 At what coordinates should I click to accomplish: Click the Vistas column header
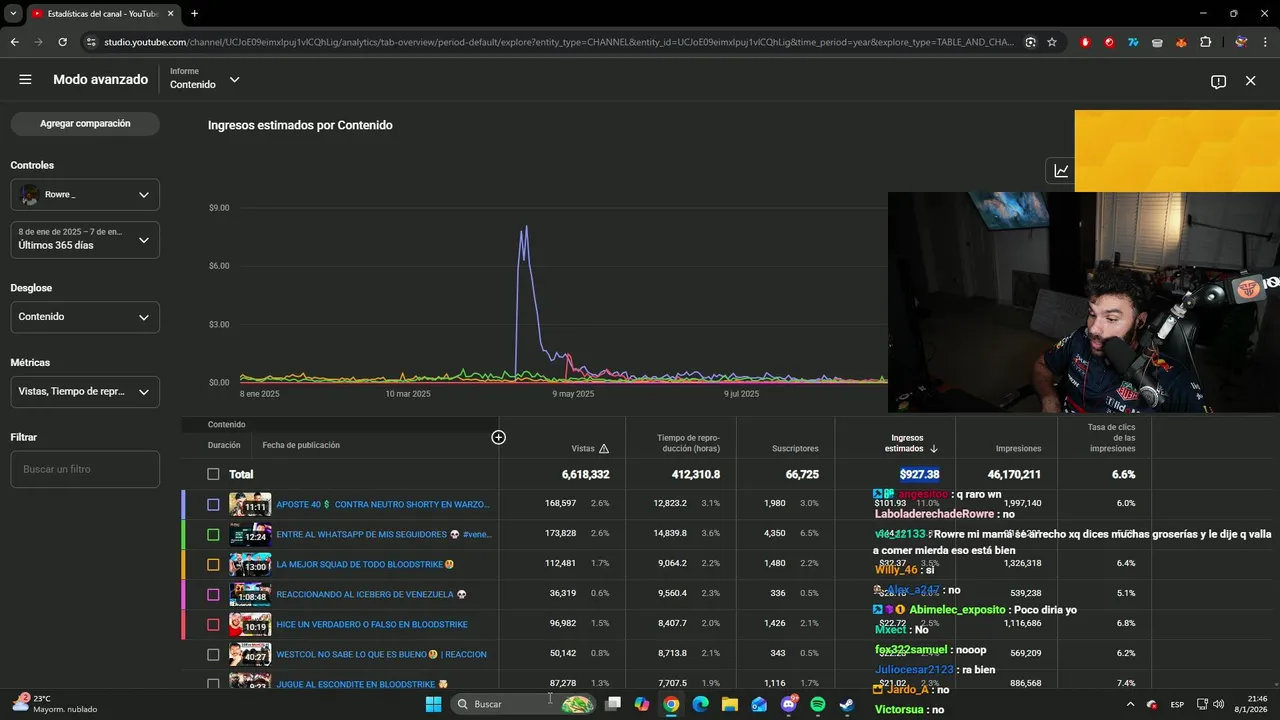(x=582, y=449)
